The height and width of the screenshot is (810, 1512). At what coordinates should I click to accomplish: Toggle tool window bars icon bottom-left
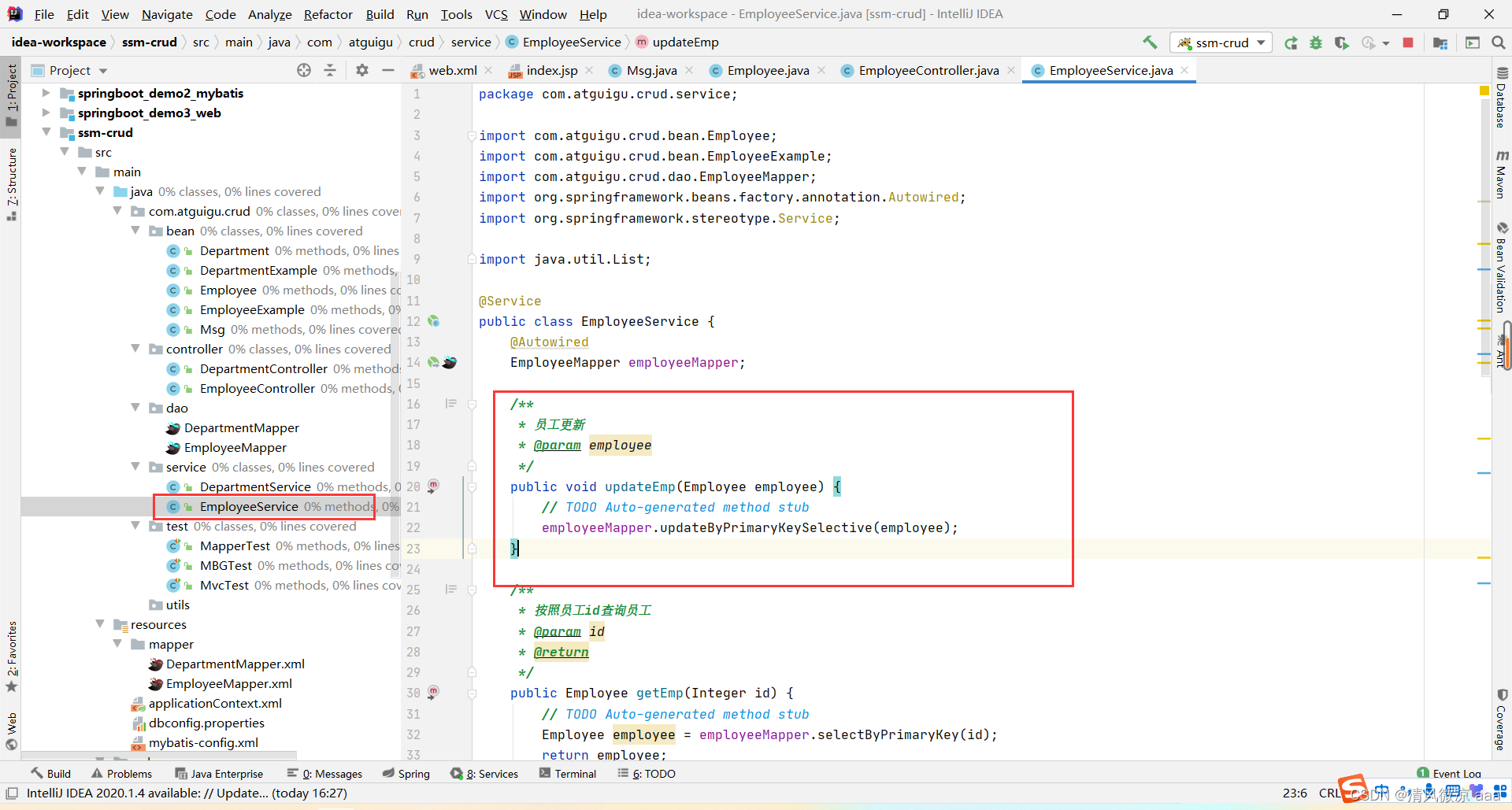point(12,793)
